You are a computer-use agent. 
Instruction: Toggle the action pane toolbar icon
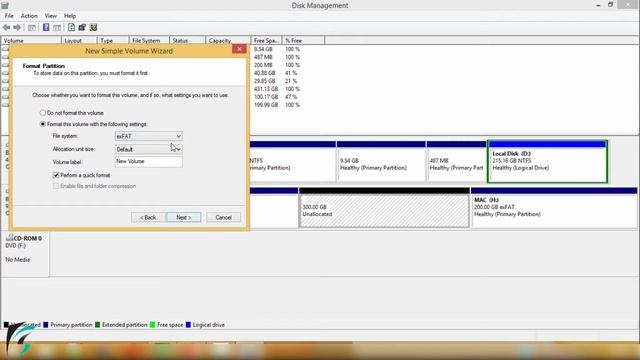(x=57, y=27)
